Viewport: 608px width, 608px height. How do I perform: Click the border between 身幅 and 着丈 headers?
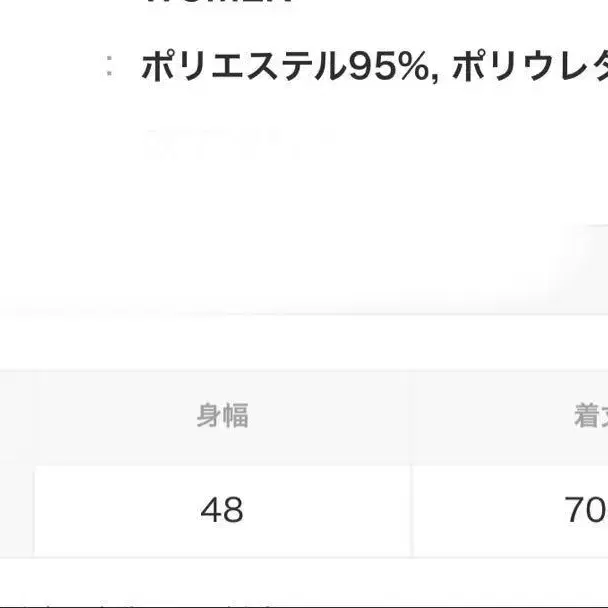(x=411, y=416)
